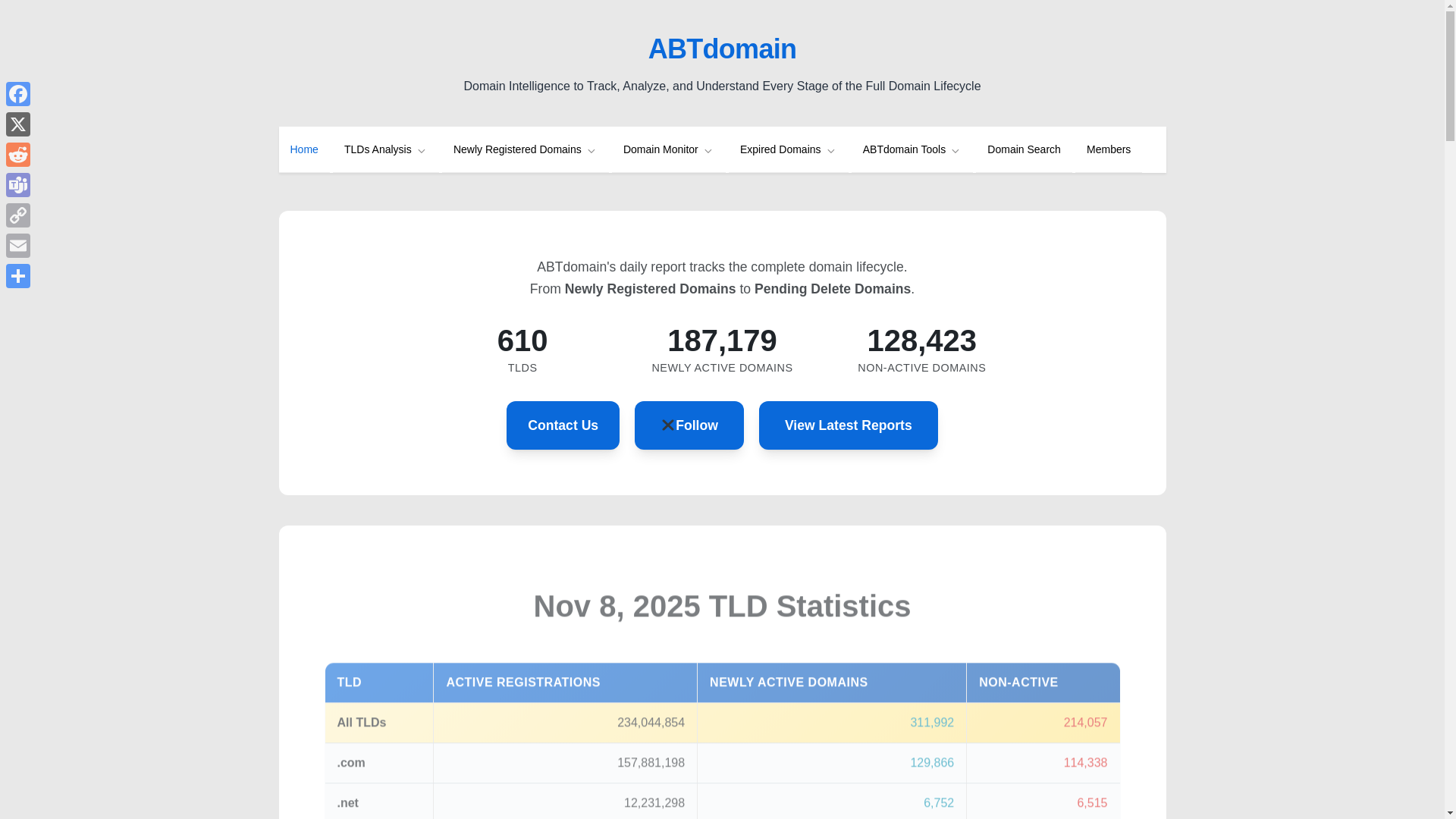Share page on X
Screen dimensions: 1456x819
click(18, 124)
